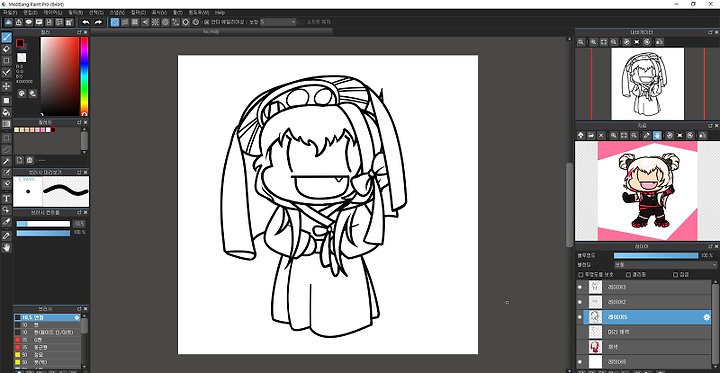720x373 pixels.
Task: Select the Hand pan tool
Action: pyautogui.click(x=6, y=248)
